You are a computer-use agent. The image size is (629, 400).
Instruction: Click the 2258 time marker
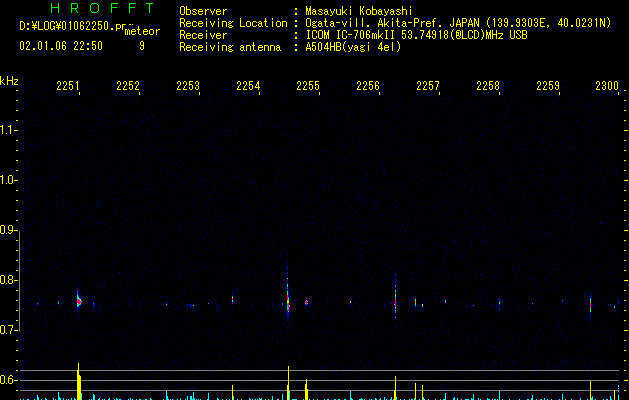click(x=488, y=86)
